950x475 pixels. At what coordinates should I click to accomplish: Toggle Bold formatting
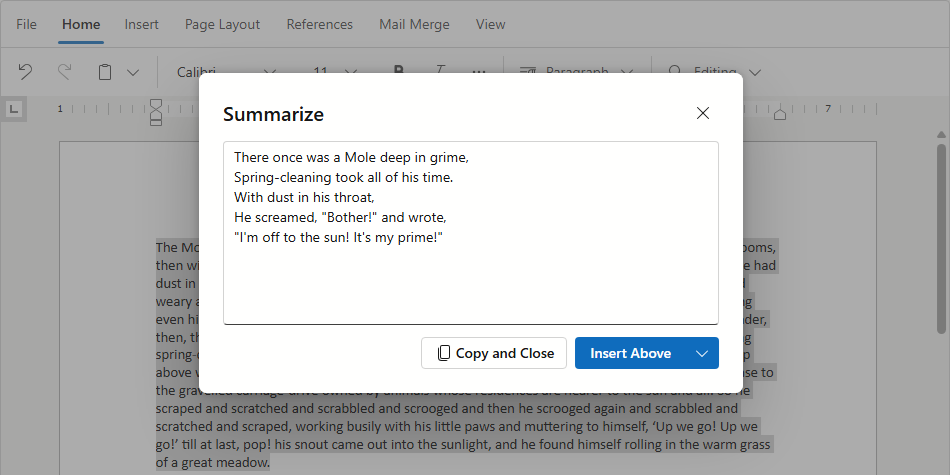click(398, 71)
